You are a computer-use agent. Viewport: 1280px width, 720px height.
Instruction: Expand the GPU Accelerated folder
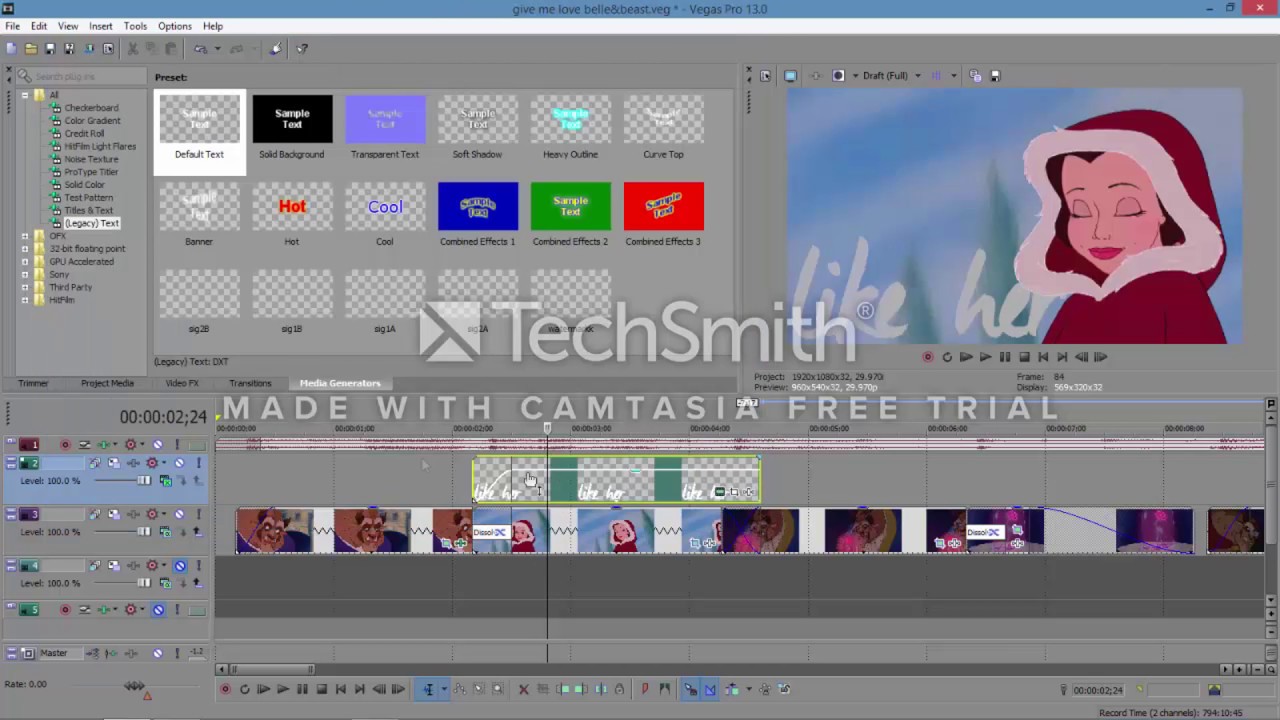click(x=25, y=262)
